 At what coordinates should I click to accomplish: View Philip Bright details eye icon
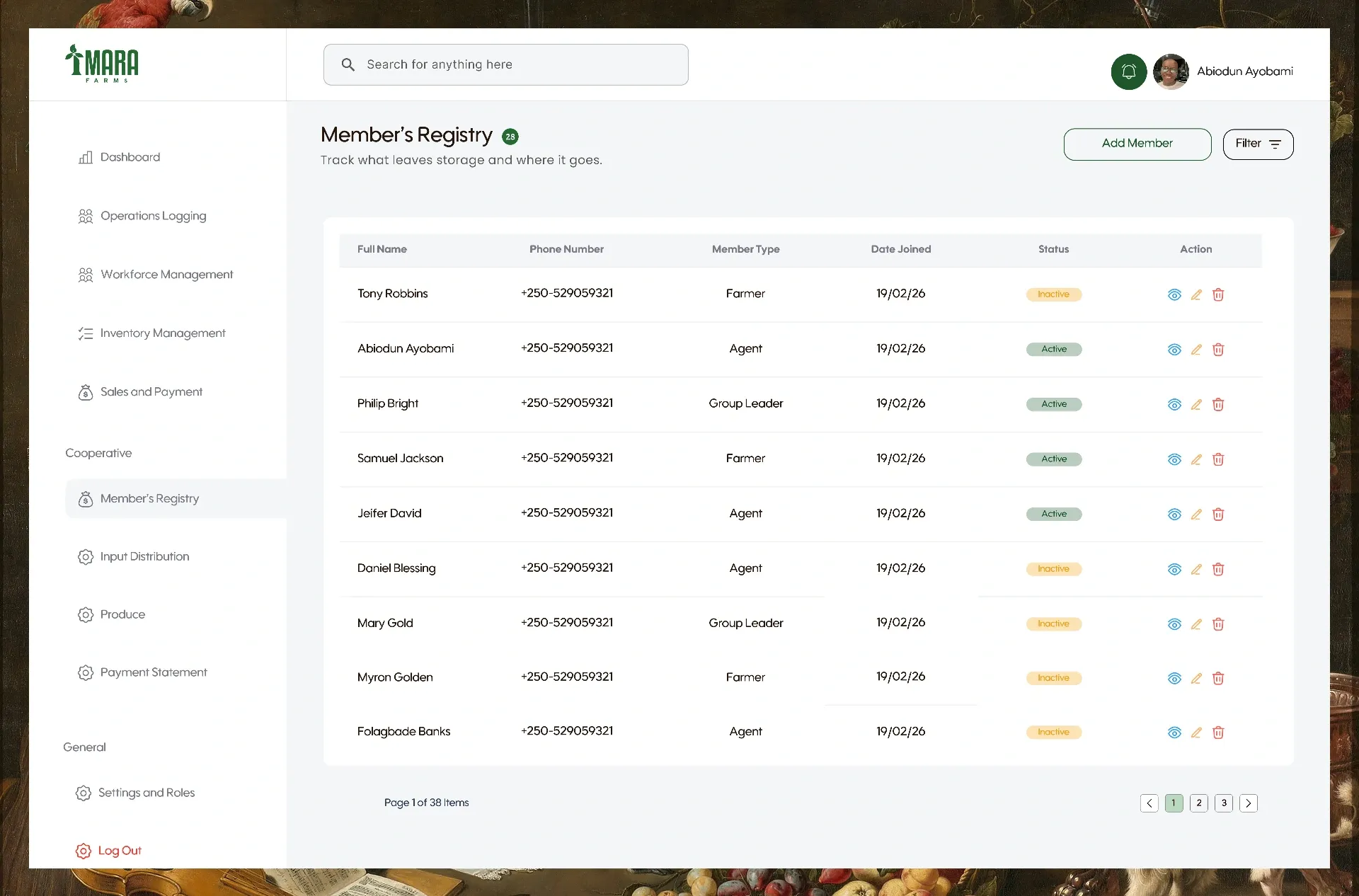pyautogui.click(x=1174, y=404)
